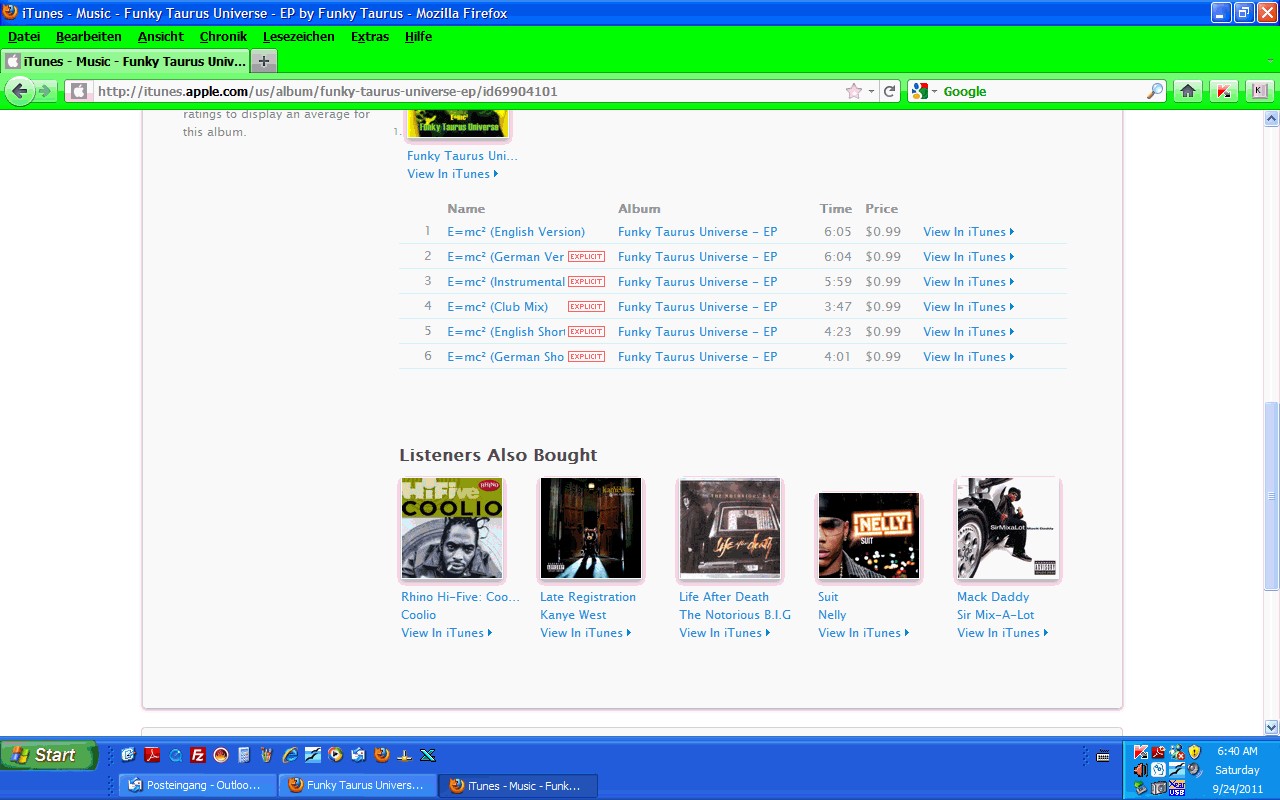Launch Internet Explorer from the quick launch bar

point(290,755)
